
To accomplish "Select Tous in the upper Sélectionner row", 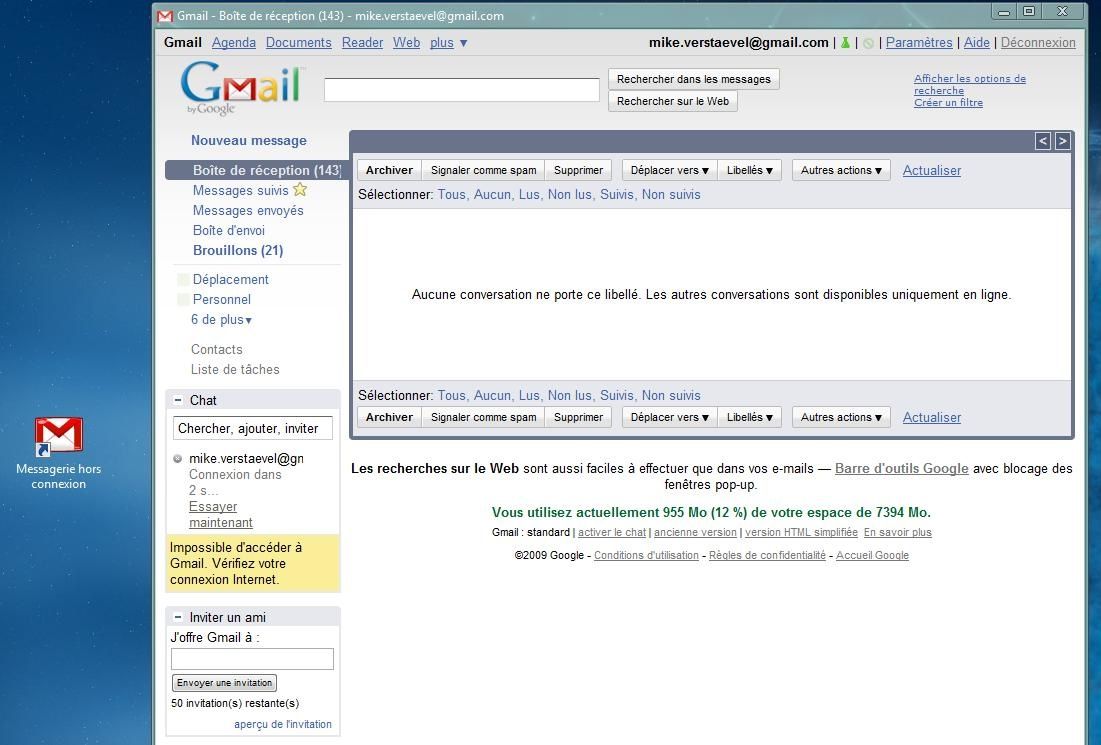I will point(451,195).
